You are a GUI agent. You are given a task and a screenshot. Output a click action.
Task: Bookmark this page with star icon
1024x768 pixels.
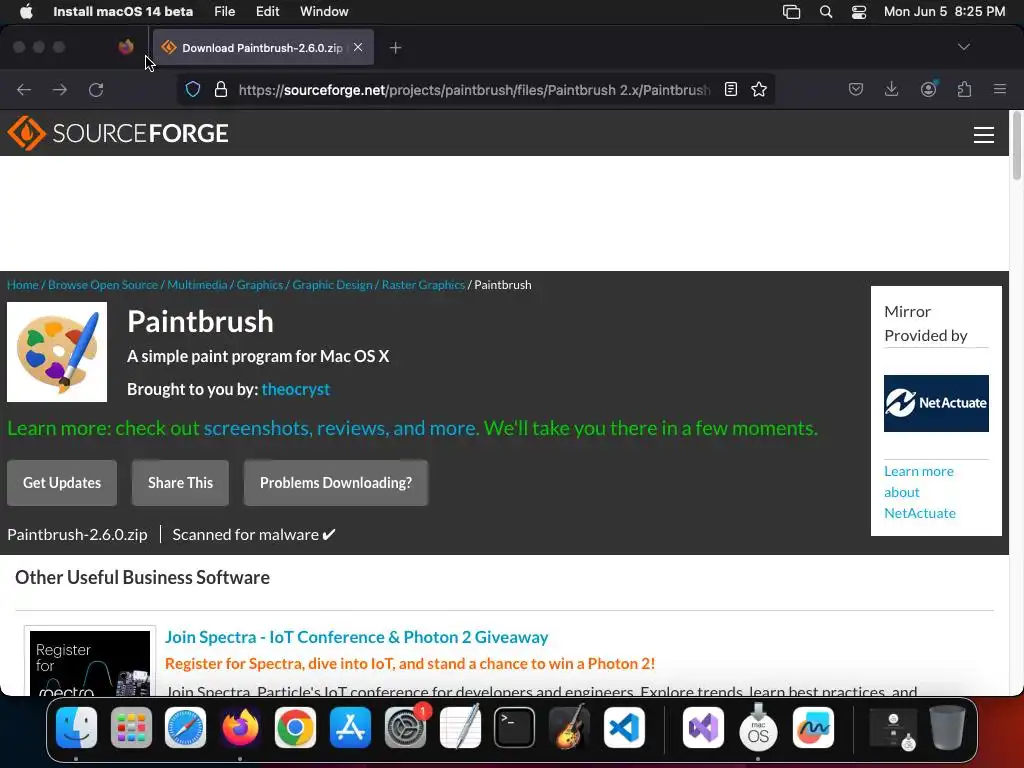click(759, 89)
